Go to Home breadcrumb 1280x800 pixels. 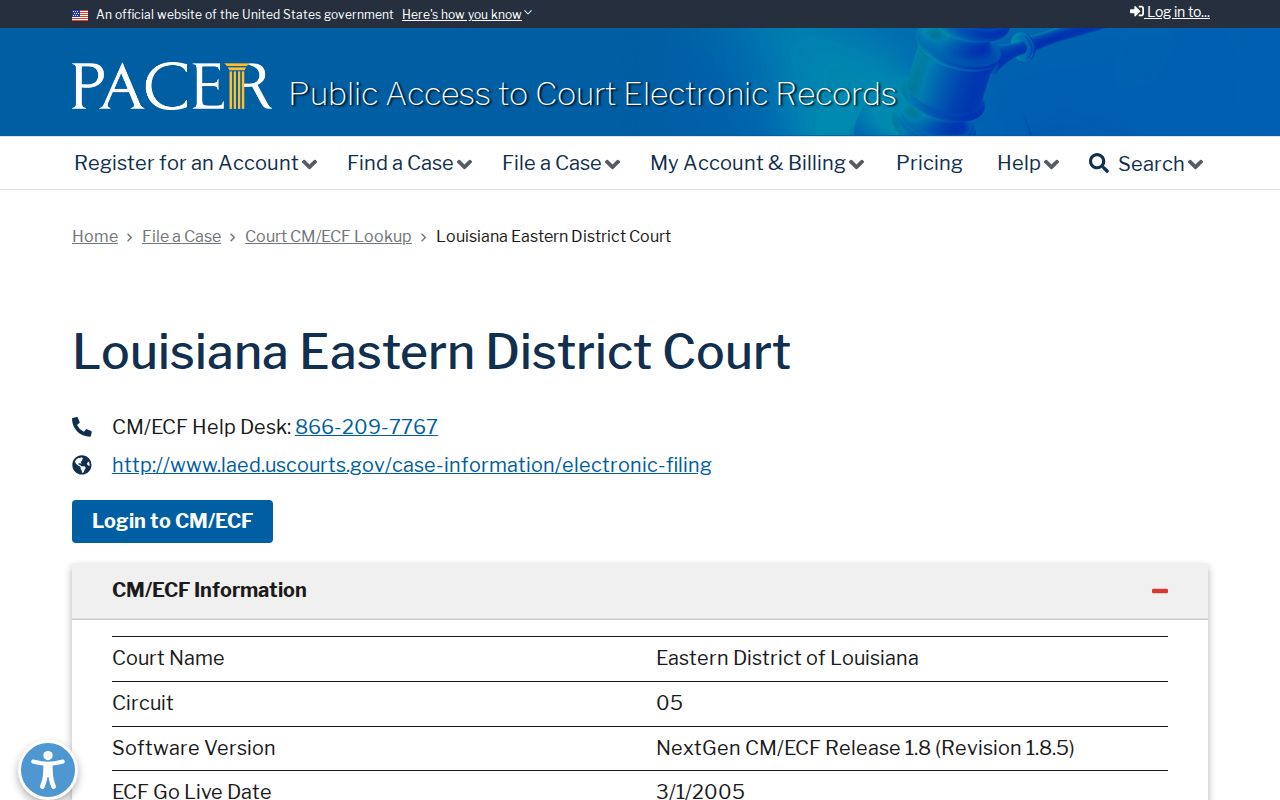(x=95, y=236)
